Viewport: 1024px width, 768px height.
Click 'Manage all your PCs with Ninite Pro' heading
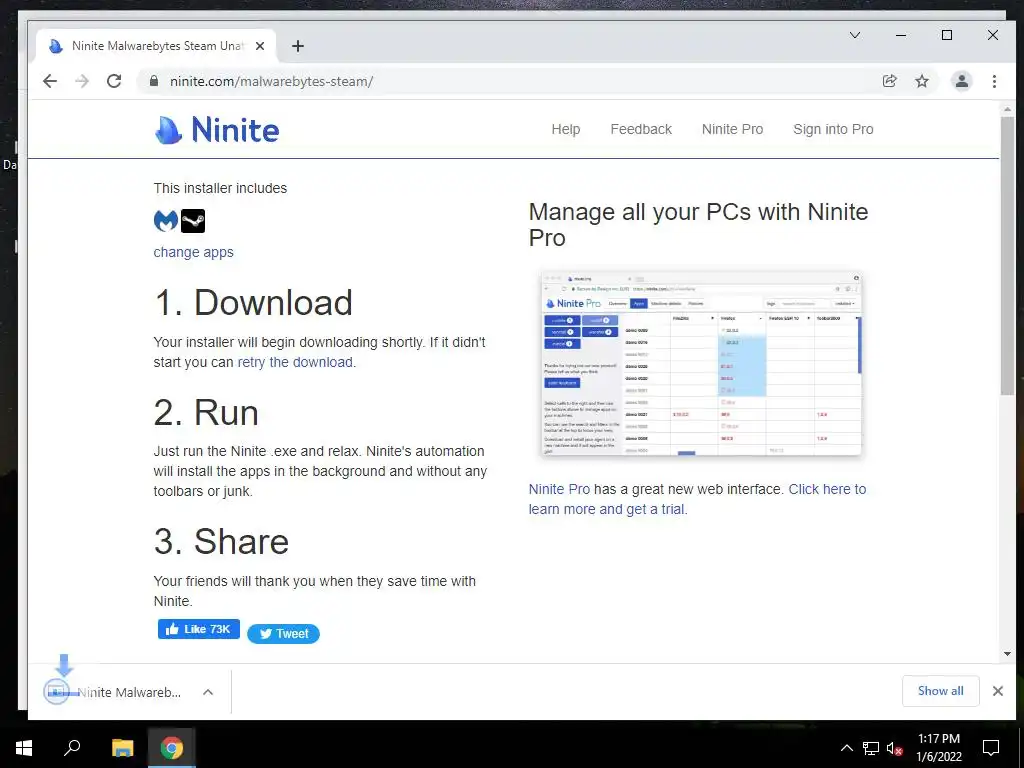(x=698, y=225)
